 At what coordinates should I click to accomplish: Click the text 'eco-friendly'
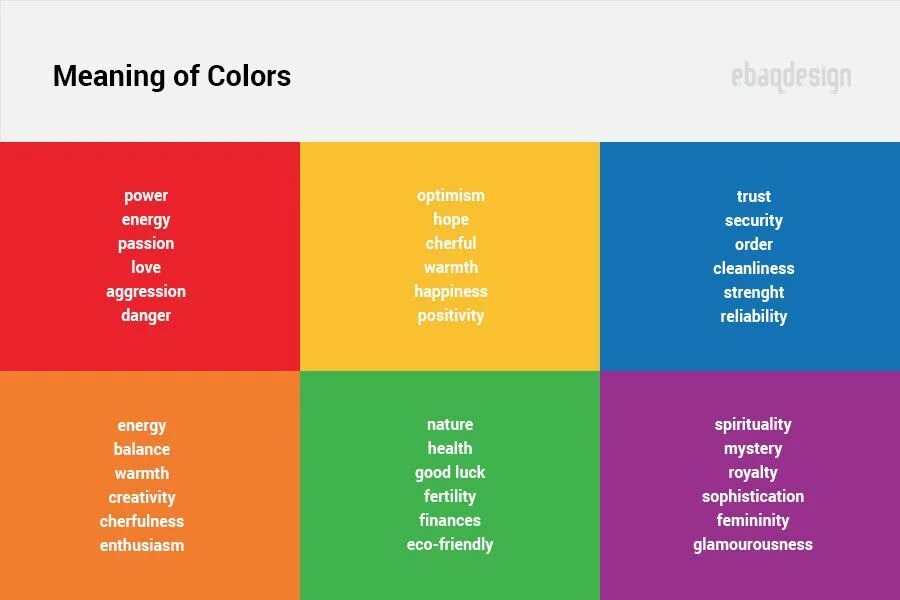[450, 544]
